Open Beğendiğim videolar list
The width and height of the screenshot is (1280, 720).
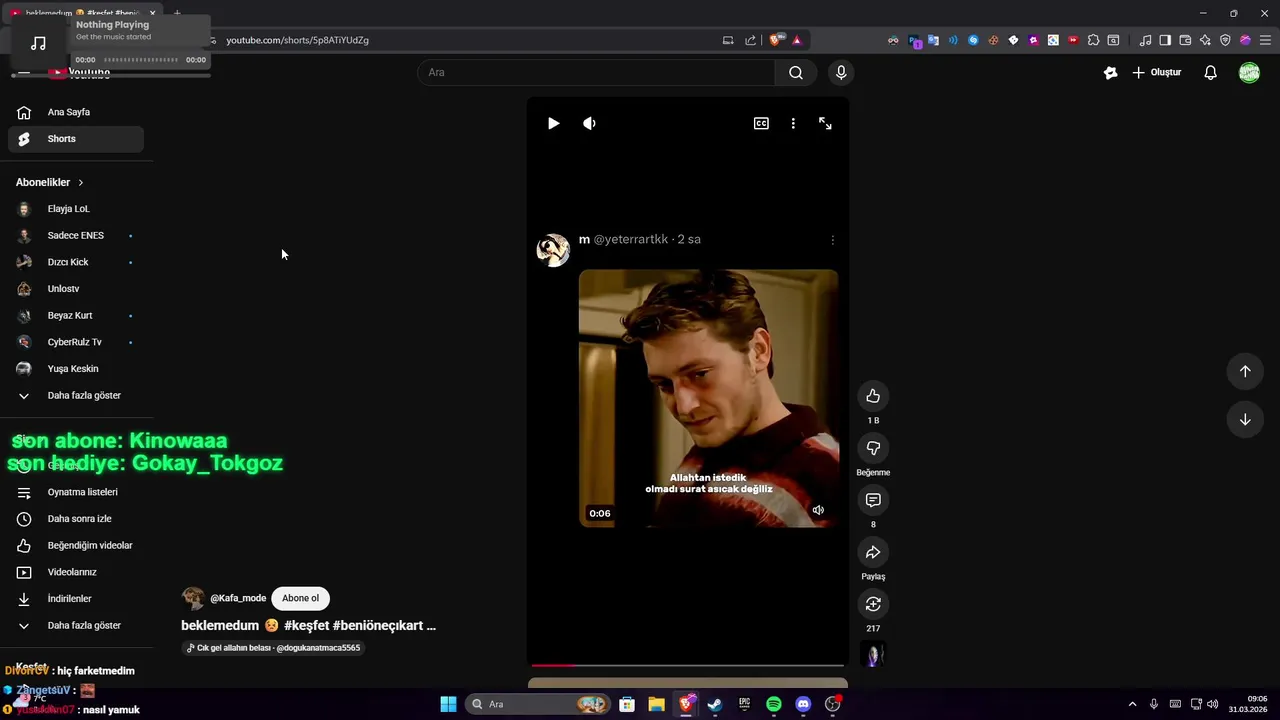tap(76, 545)
